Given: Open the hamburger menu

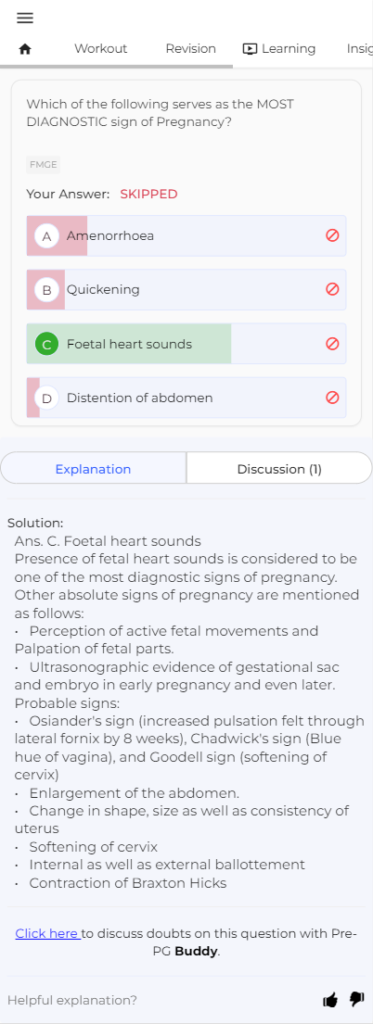Looking at the screenshot, I should [x=25, y=18].
